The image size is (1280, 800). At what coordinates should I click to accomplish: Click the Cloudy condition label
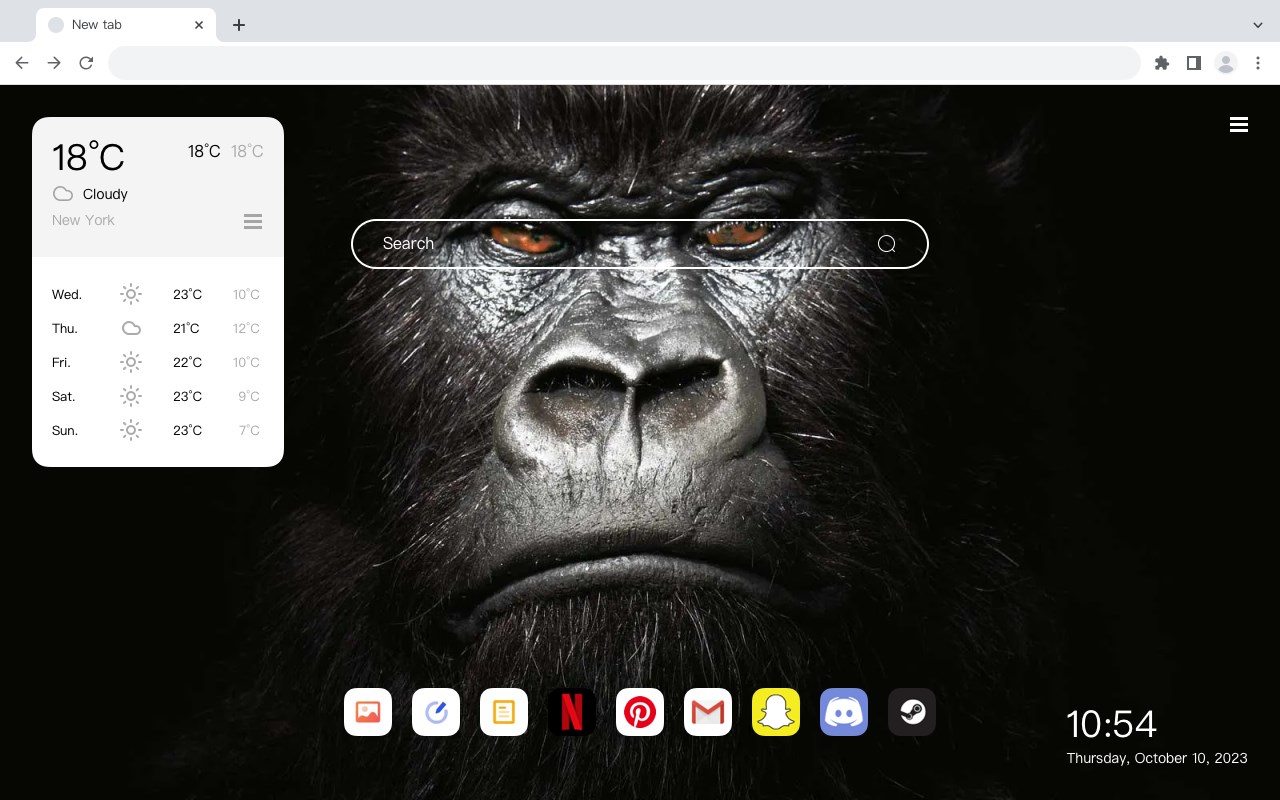(105, 194)
